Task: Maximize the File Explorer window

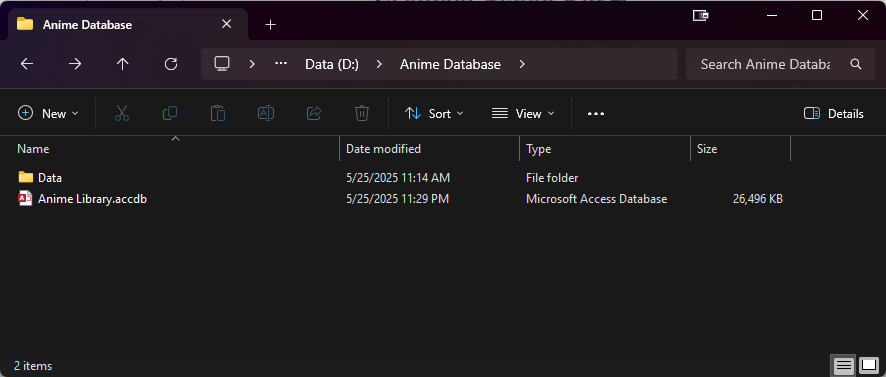Action: 816,15
